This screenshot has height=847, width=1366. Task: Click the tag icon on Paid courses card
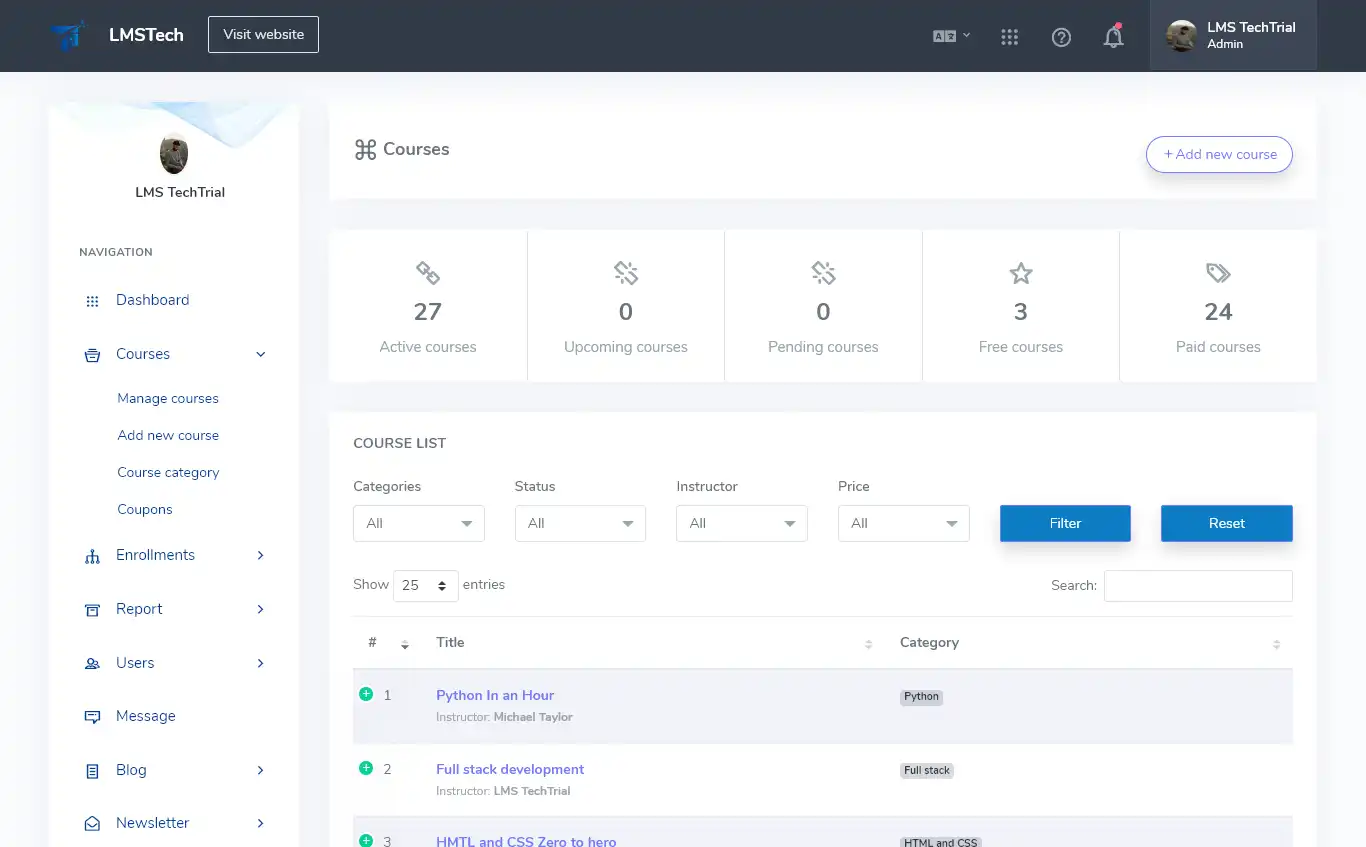1218,272
